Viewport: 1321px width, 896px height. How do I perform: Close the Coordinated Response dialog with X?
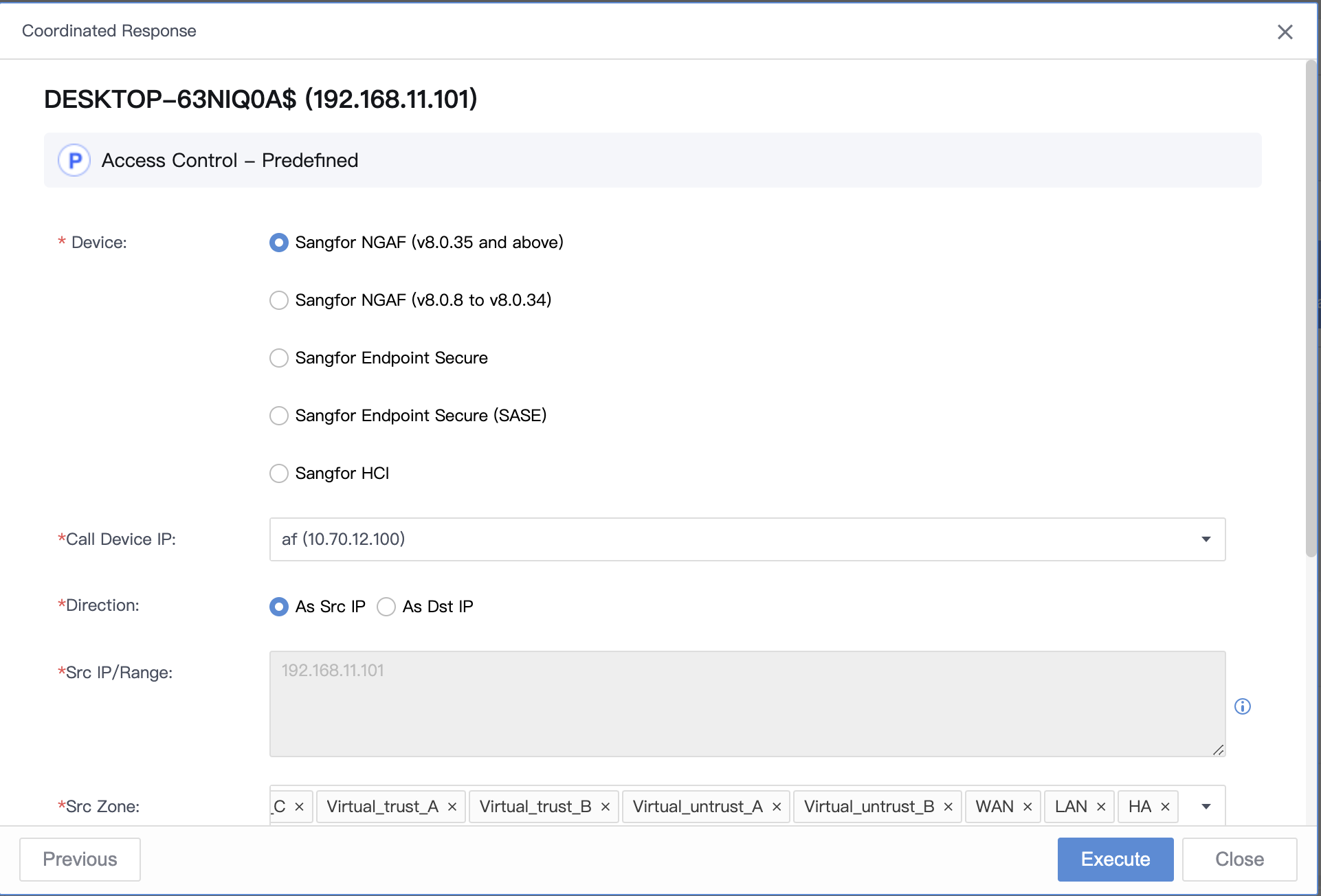point(1285,32)
